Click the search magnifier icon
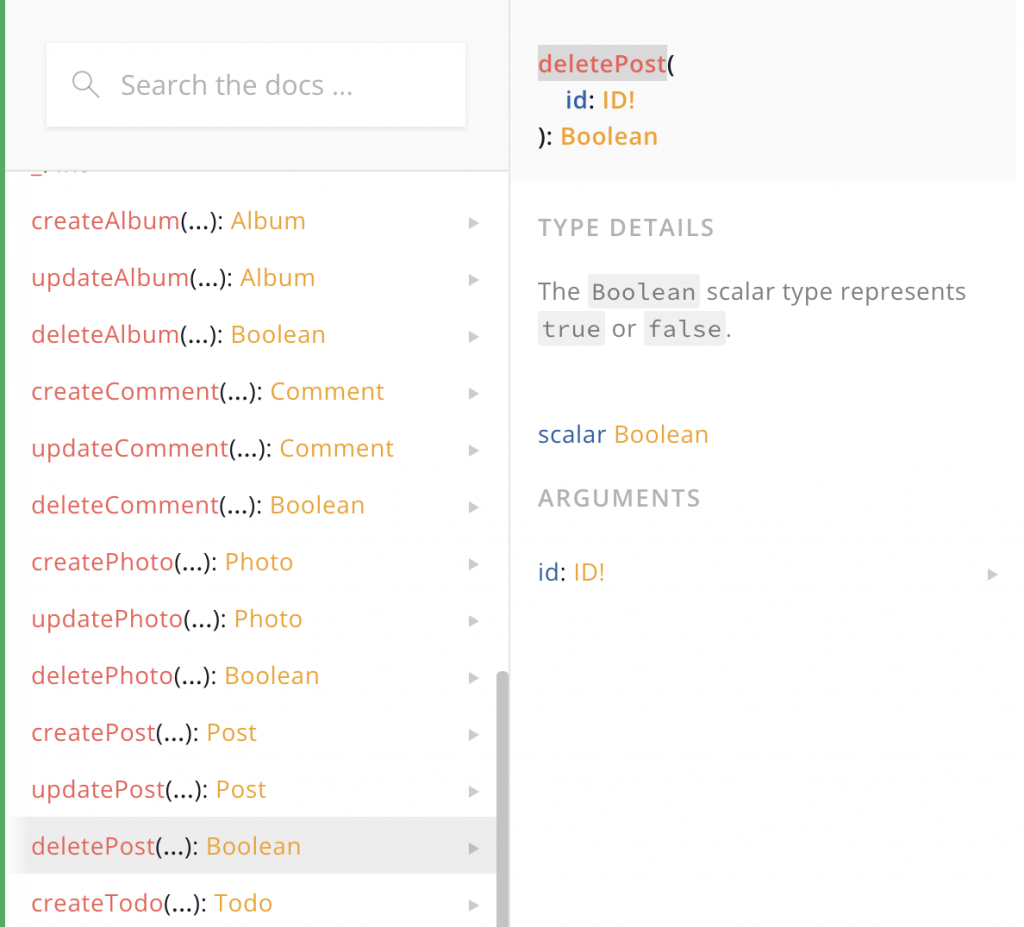 86,85
